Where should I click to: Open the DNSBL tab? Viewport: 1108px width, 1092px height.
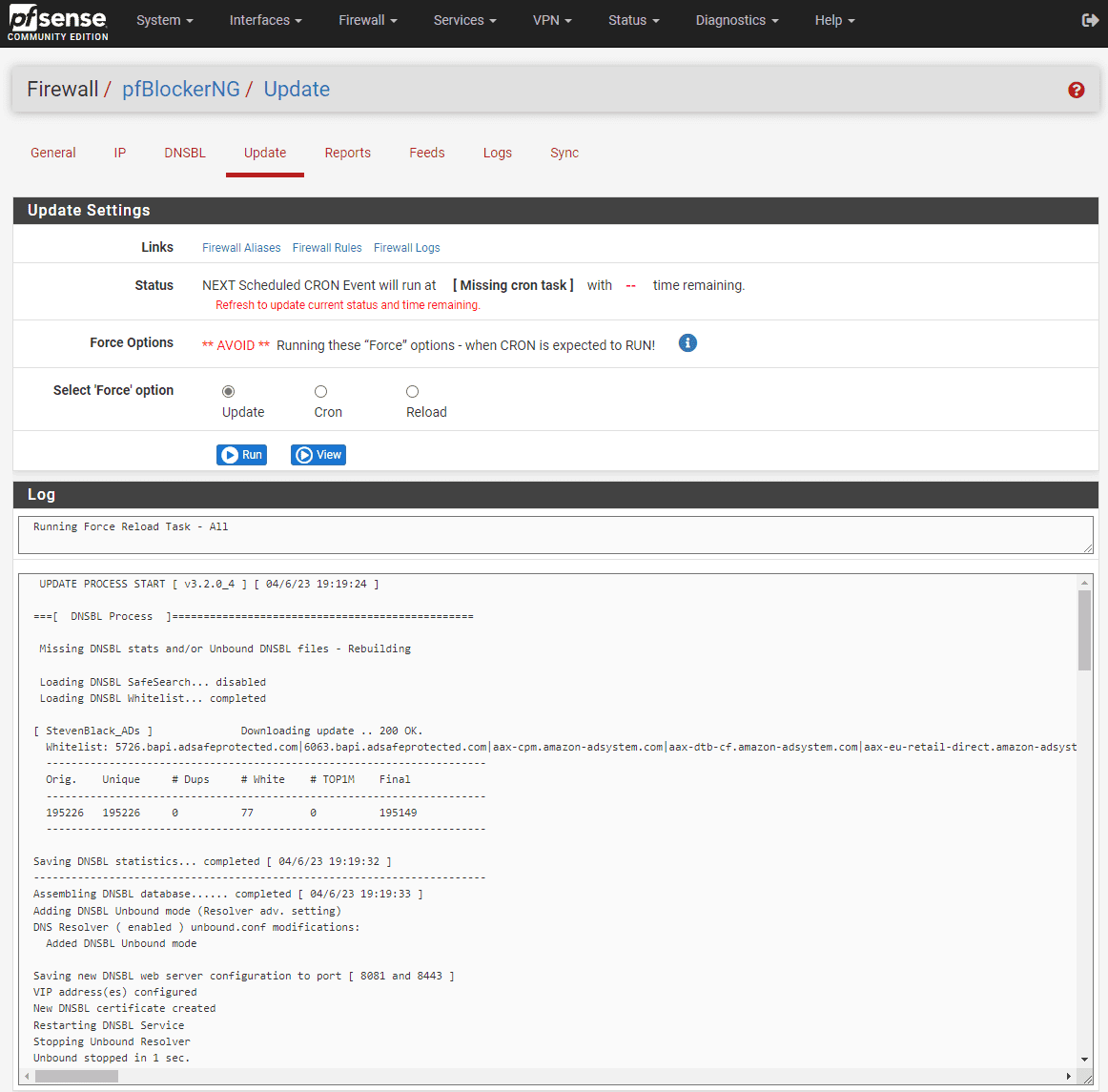pyautogui.click(x=185, y=153)
